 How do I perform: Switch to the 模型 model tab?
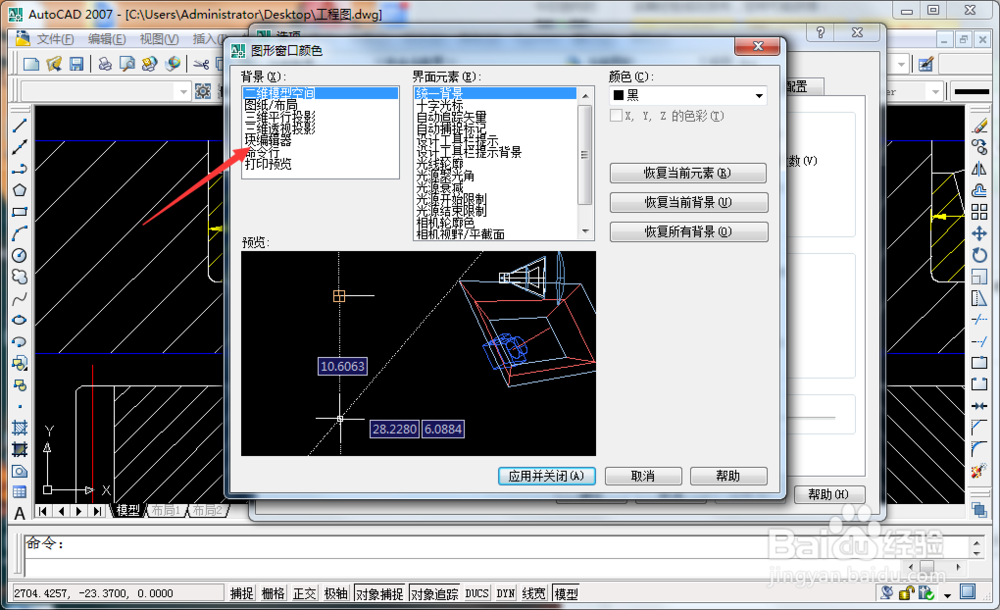[128, 510]
